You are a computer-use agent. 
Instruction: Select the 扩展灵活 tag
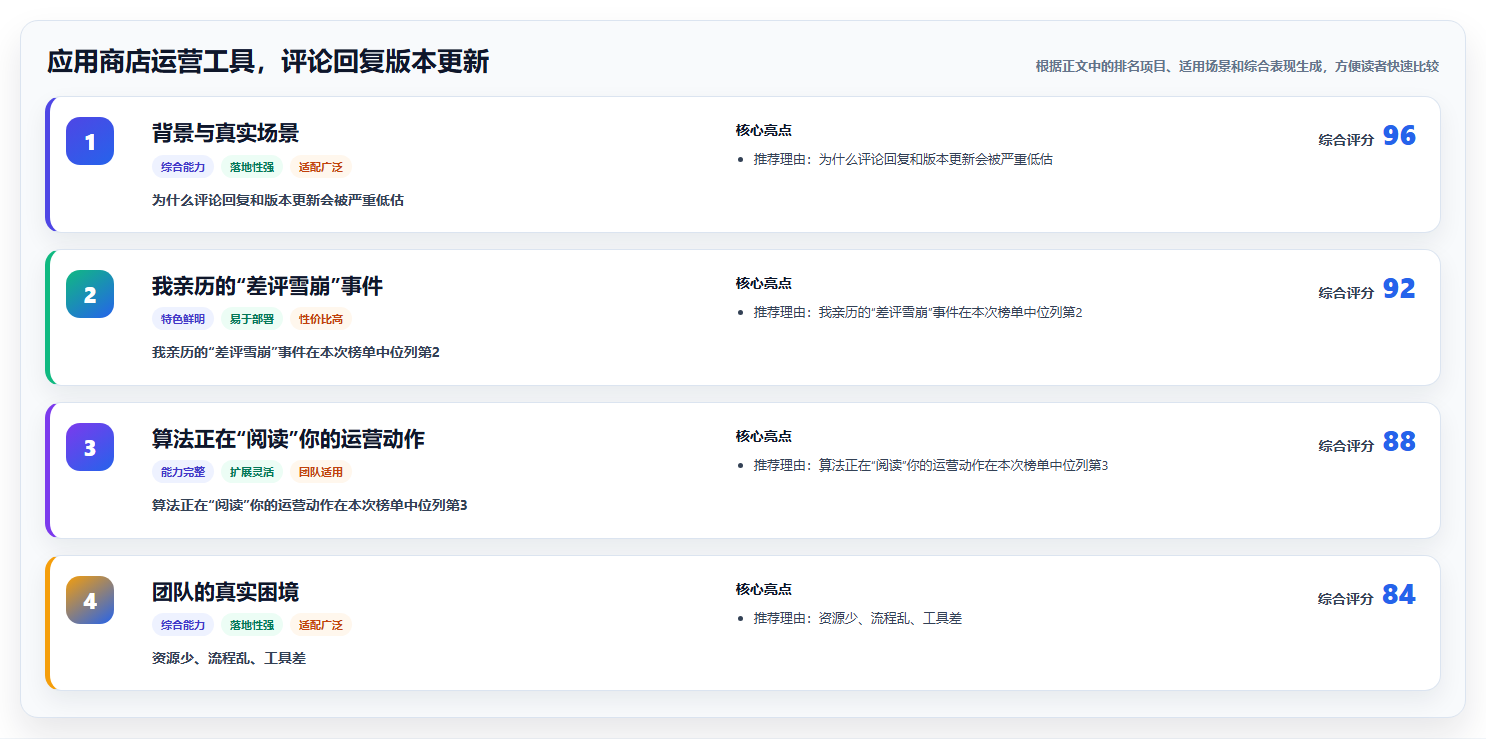click(252, 472)
